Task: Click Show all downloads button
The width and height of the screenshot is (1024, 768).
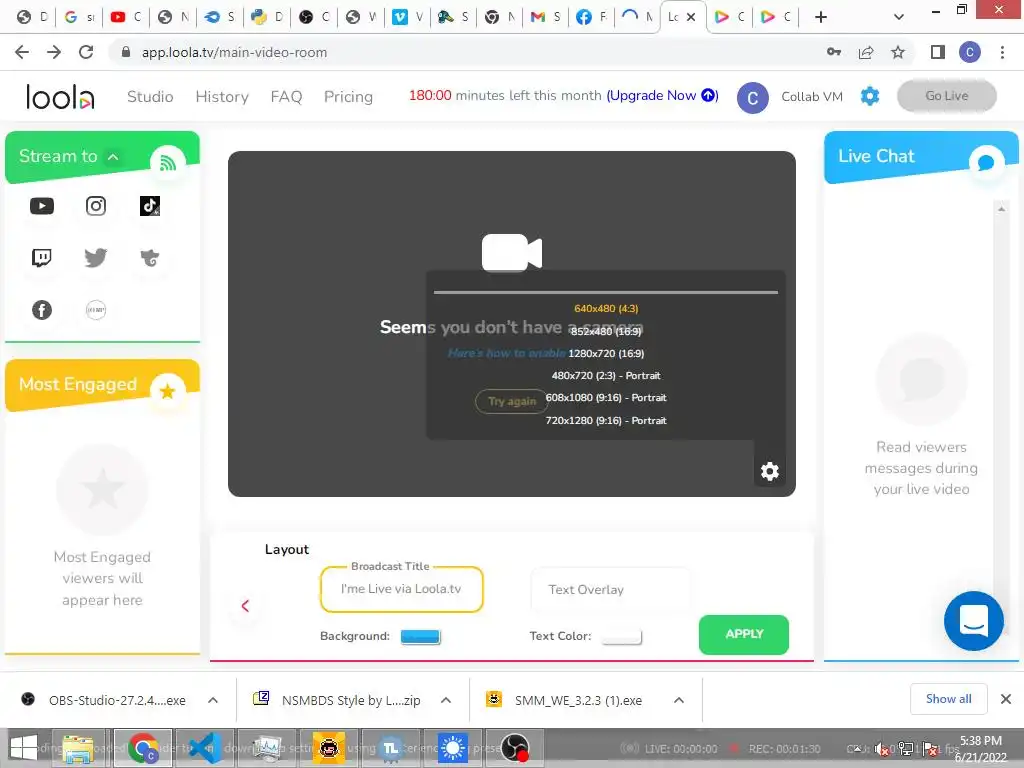Action: 948,699
